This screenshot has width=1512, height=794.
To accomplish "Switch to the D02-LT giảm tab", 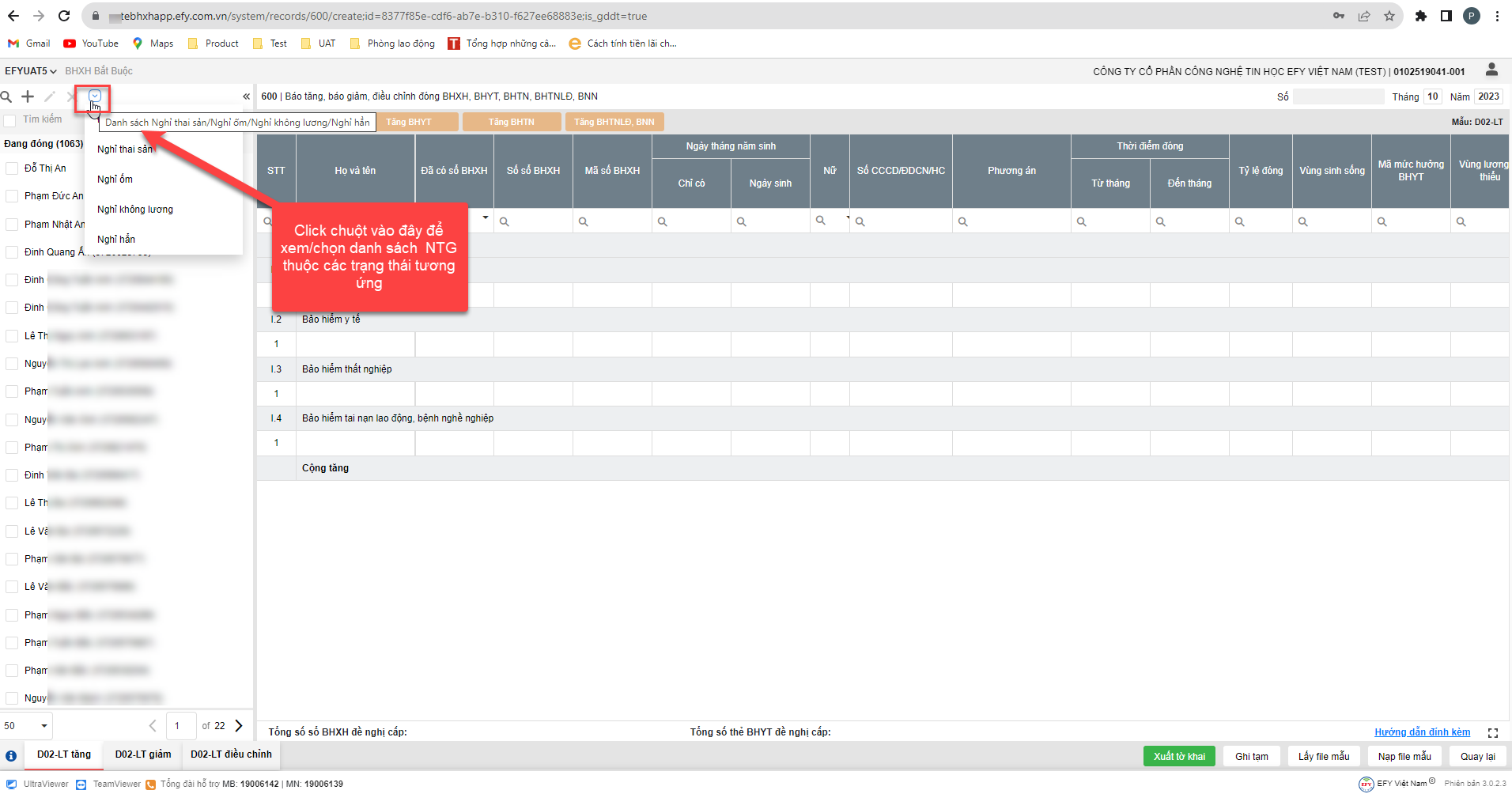I will pos(143,754).
